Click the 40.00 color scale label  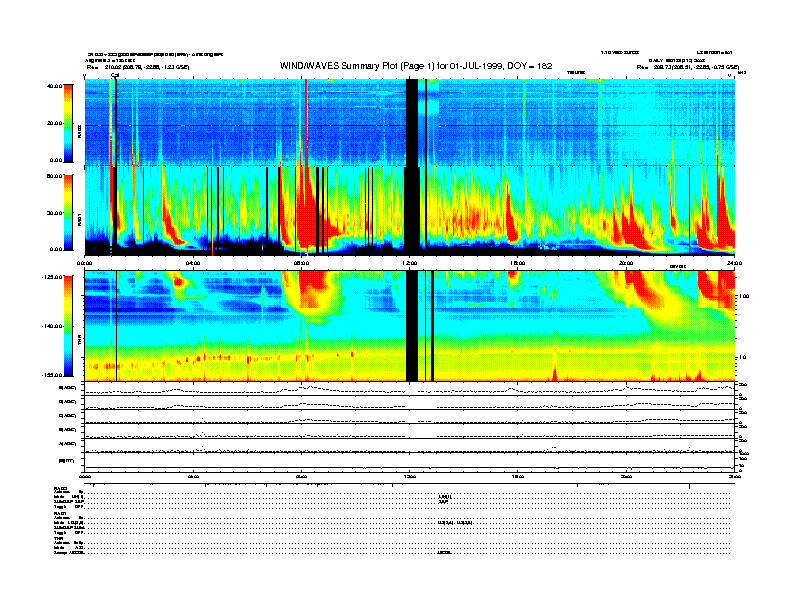tap(54, 86)
